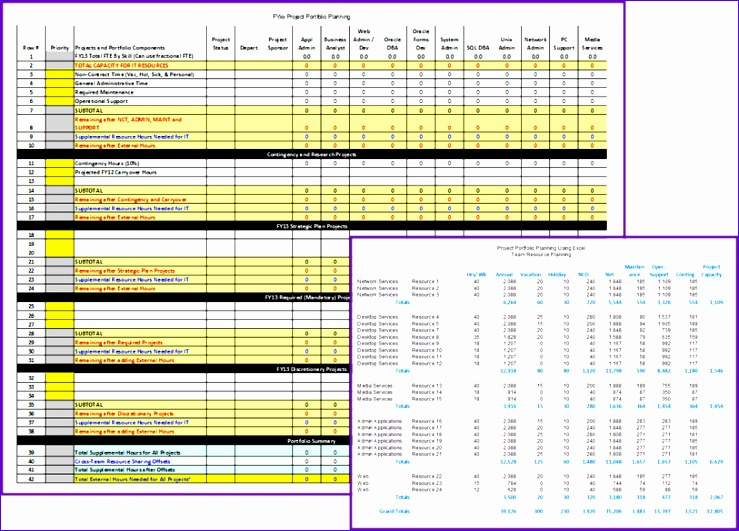Select "Non-Contract Time (Vac, Hol, Sick, & Personal)"
This screenshot has width=739, height=531.
click(x=134, y=74)
